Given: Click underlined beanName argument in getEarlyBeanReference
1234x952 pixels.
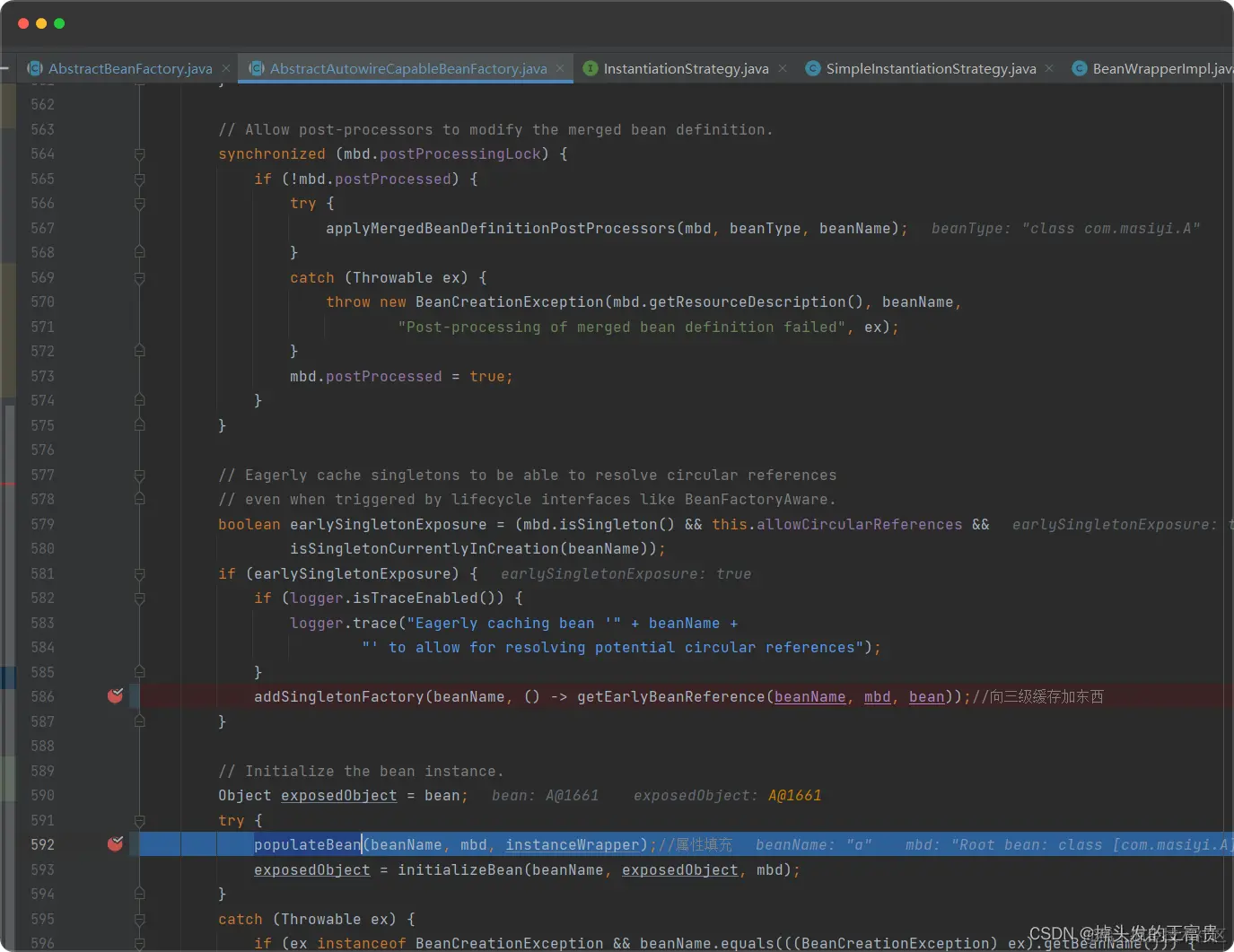Looking at the screenshot, I should click(x=810, y=697).
